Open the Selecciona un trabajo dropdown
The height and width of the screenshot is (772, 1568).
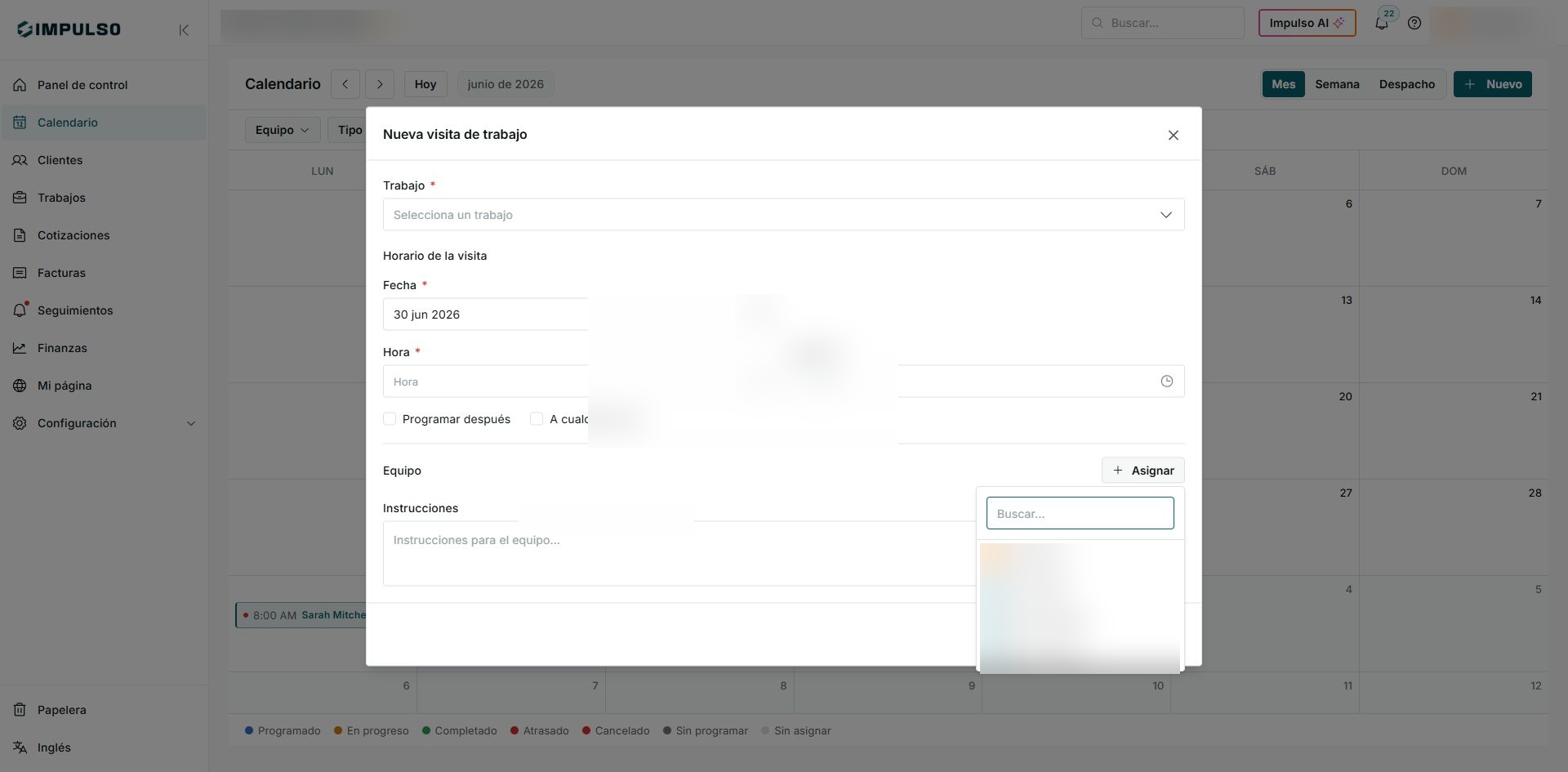pyautogui.click(x=783, y=215)
